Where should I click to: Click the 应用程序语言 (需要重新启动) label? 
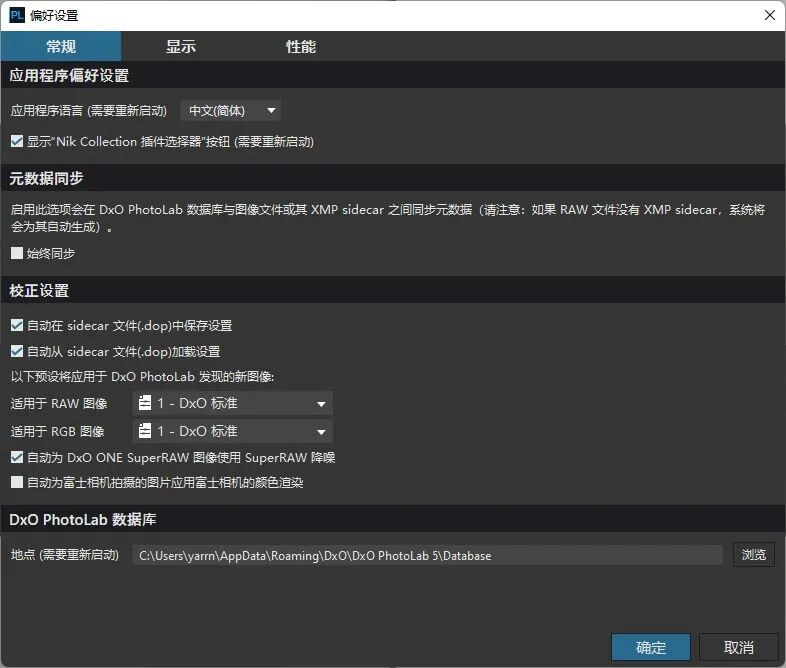[89, 110]
